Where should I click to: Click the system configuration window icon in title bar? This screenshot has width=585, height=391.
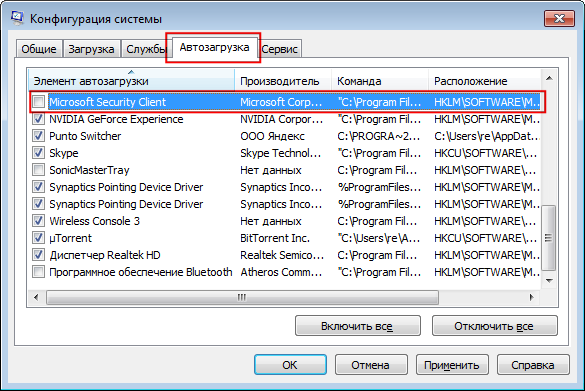click(x=17, y=18)
